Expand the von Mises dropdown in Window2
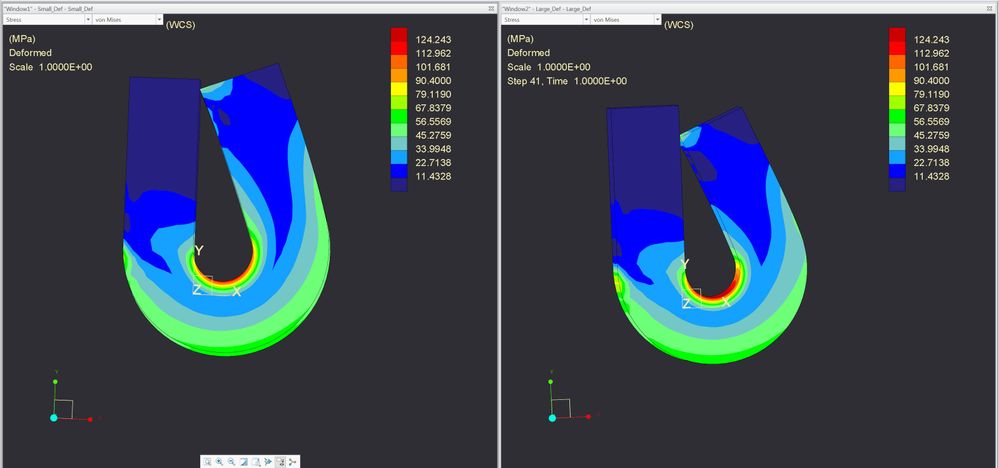999x468 pixels. coord(623,19)
